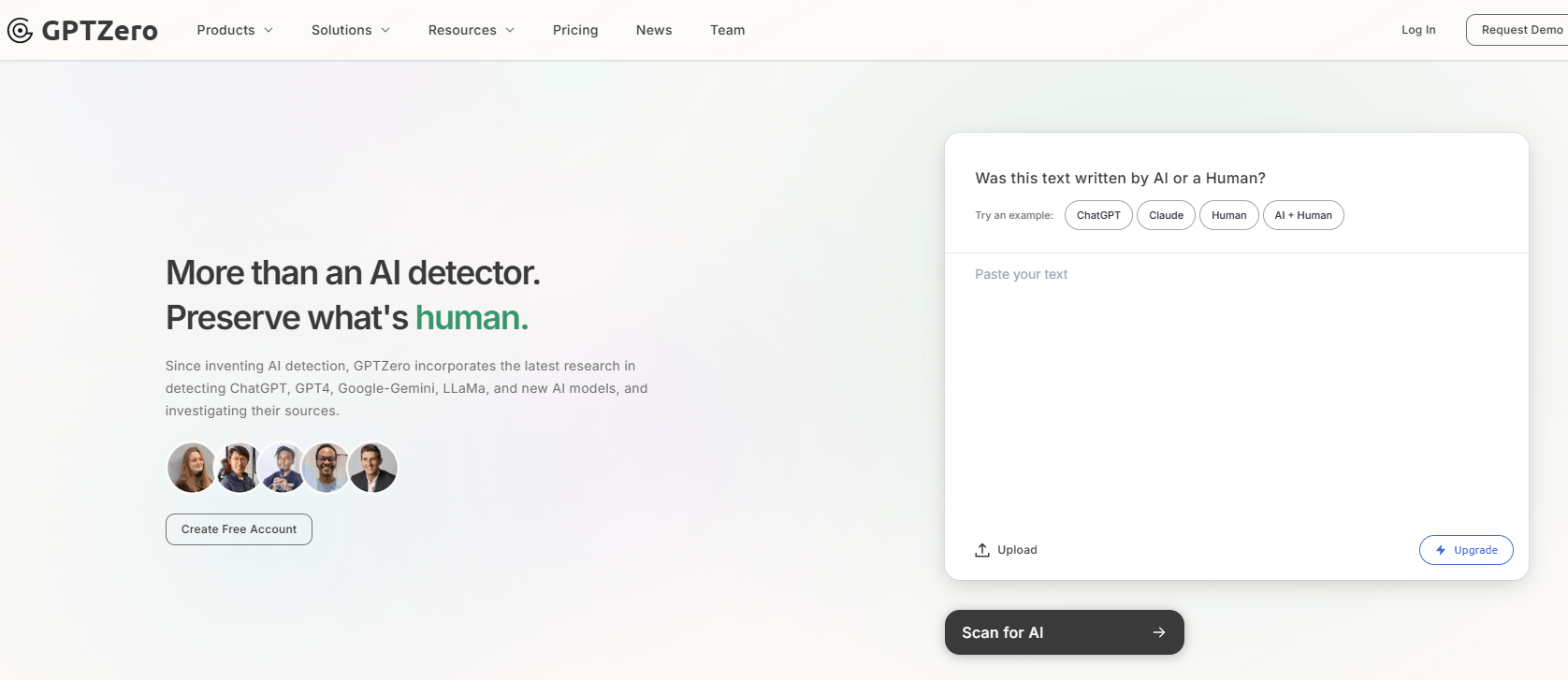Try the ChatGPT example text
Image resolution: width=1568 pixels, height=680 pixels.
tap(1098, 215)
